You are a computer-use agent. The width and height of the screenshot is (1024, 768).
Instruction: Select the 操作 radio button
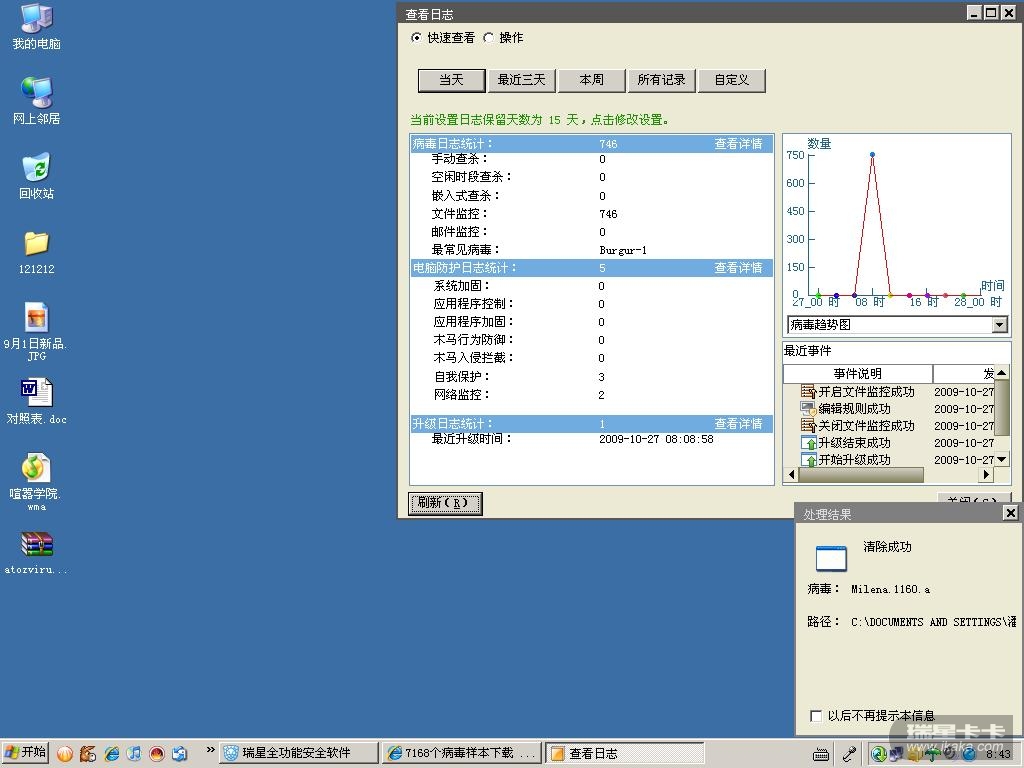(x=489, y=38)
